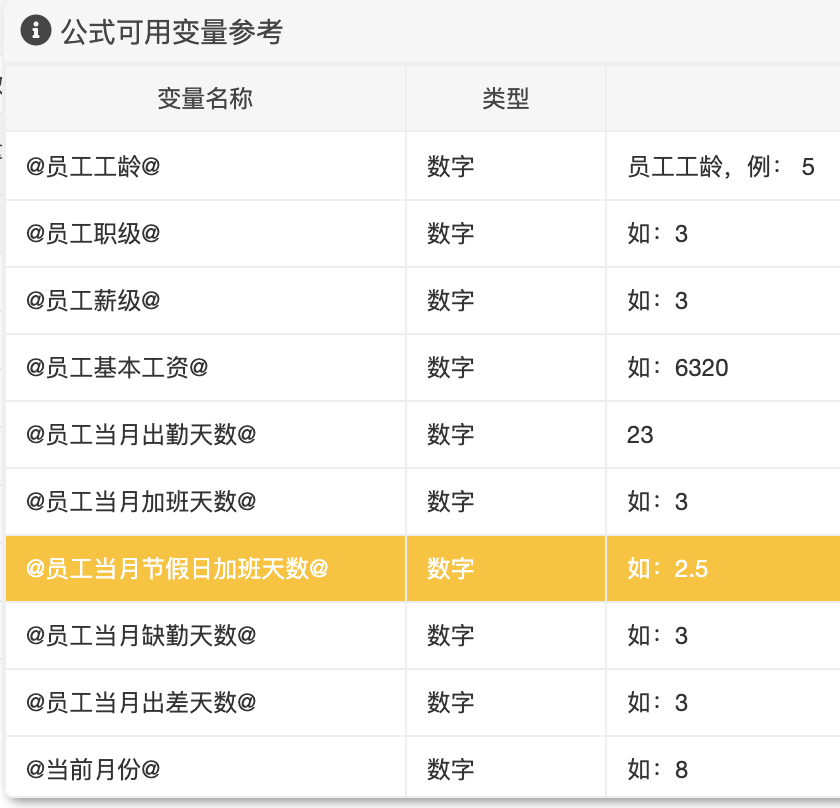This screenshot has height=808, width=840.
Task: Click the info icon beside 公式可用变量参考
Action: click(36, 31)
